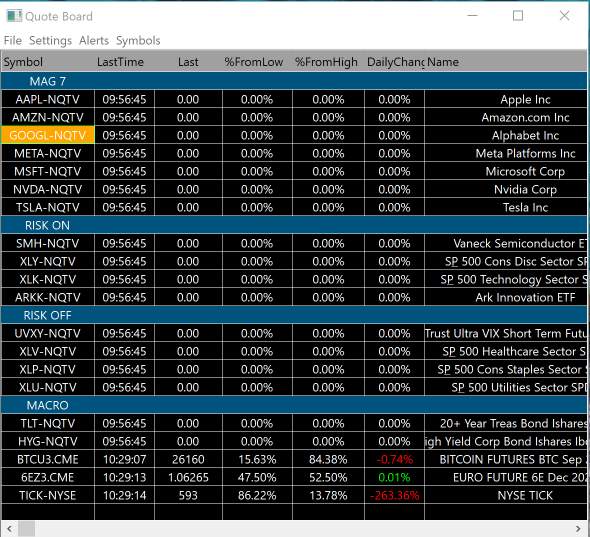Image resolution: width=590 pixels, height=537 pixels.
Task: Maximize the Quote Board window
Action: pyautogui.click(x=518, y=16)
